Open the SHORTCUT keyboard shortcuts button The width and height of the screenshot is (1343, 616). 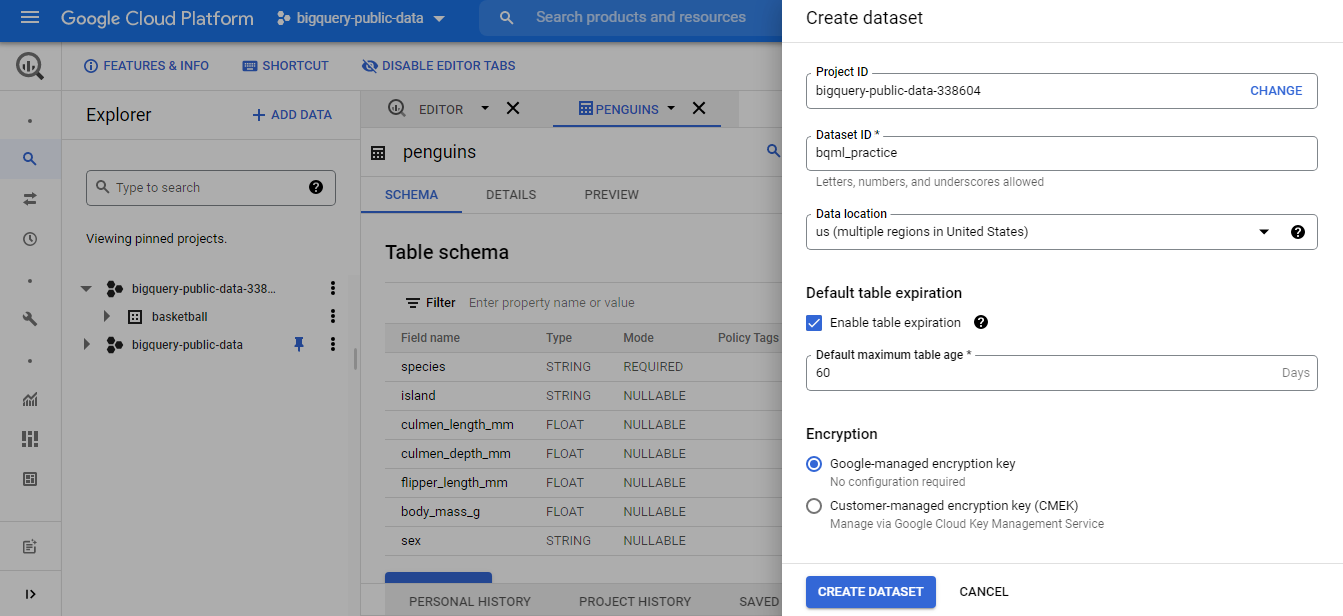tap(285, 66)
